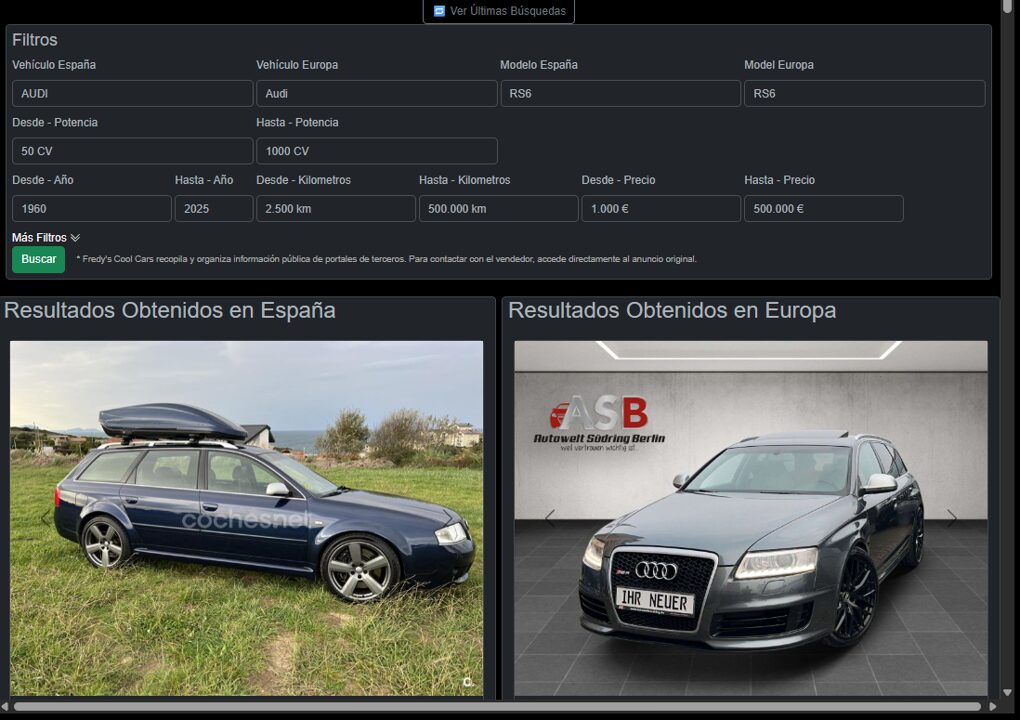
Task: Click the vertical scrollbar down arrow
Action: (1007, 692)
